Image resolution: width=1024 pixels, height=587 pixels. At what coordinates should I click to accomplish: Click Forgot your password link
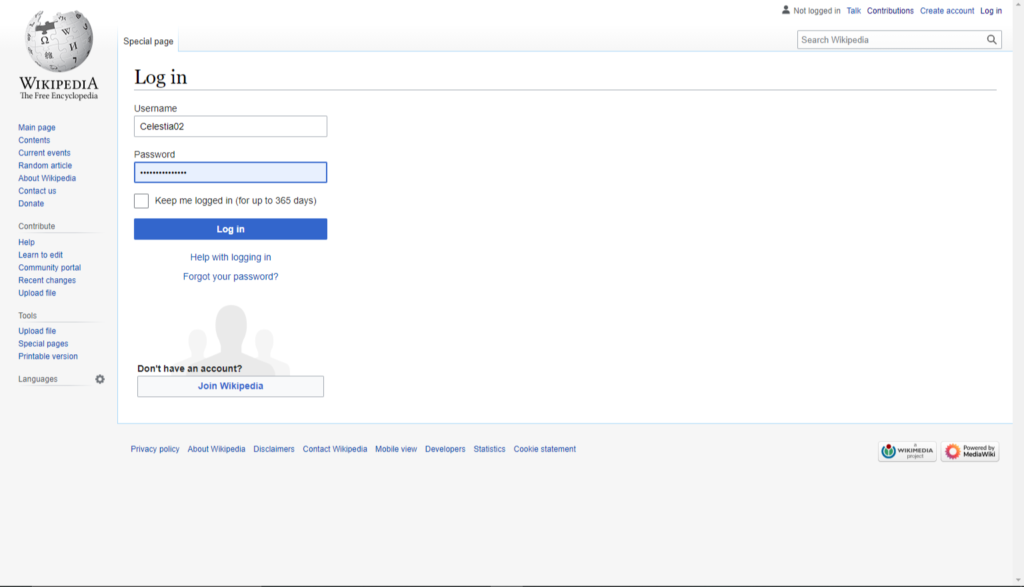pos(231,277)
